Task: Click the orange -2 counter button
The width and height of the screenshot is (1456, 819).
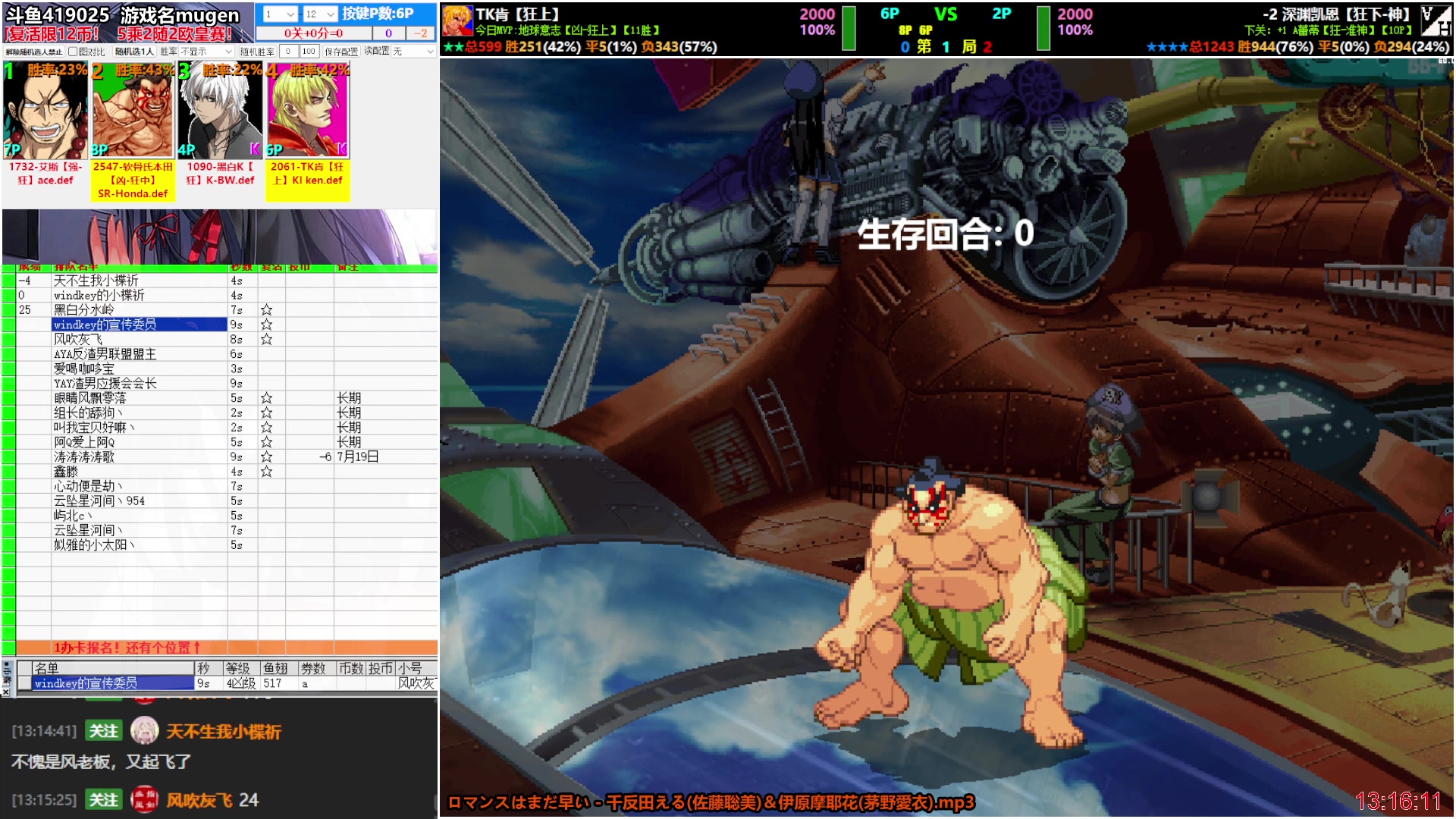Action: [x=420, y=33]
